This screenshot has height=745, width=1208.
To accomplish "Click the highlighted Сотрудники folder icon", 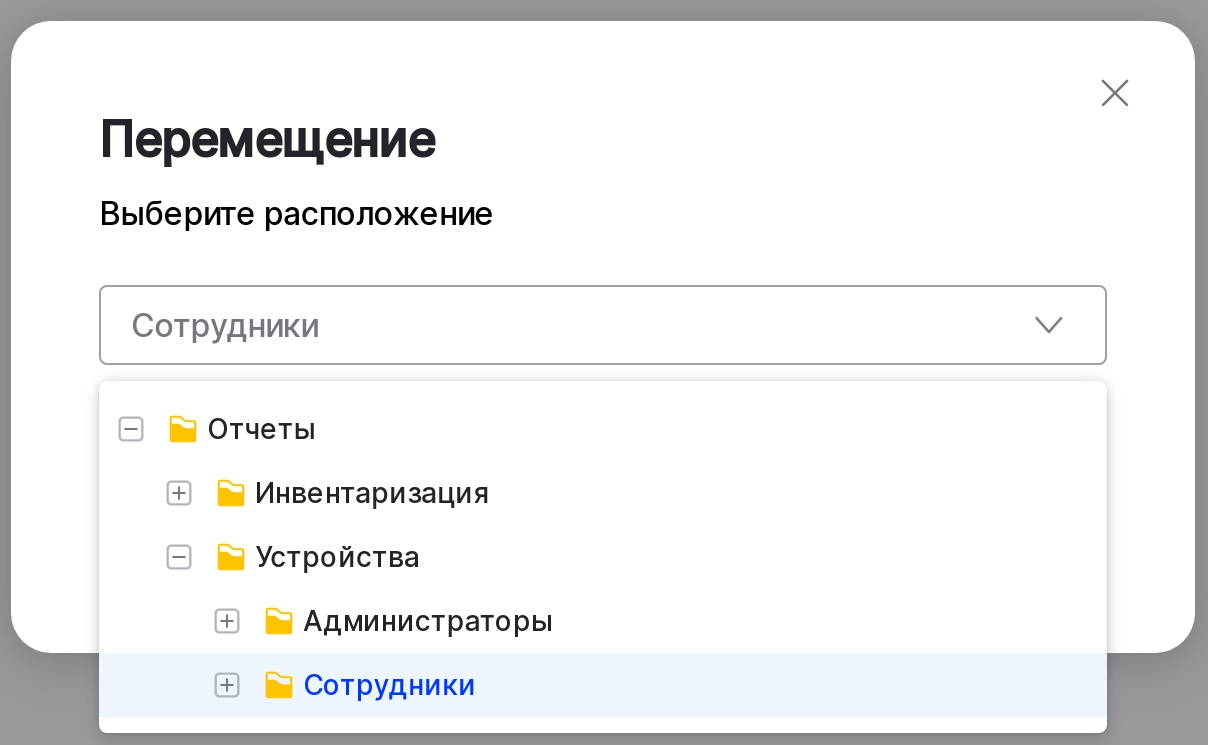I will 279,685.
